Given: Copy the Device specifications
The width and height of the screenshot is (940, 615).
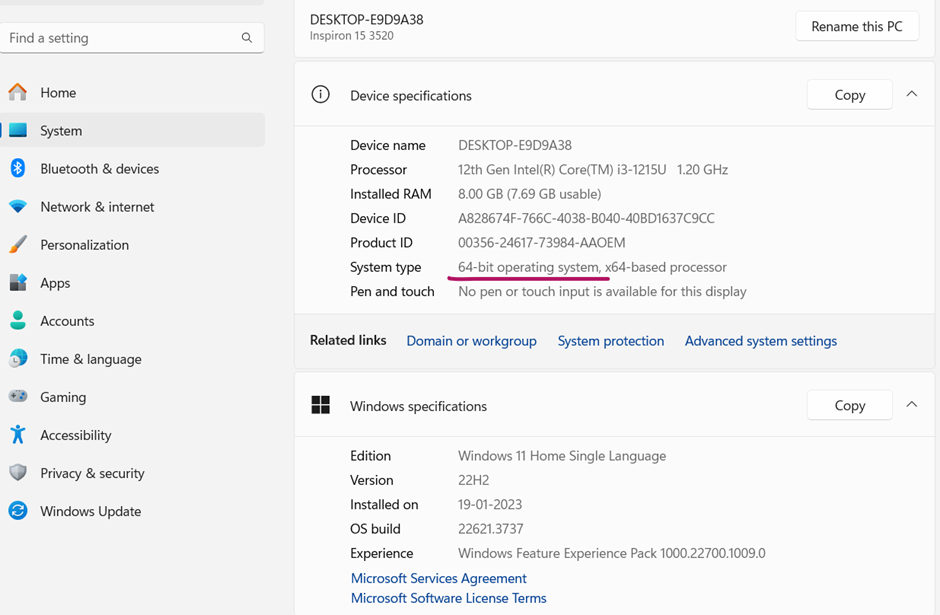Looking at the screenshot, I should [x=849, y=95].
